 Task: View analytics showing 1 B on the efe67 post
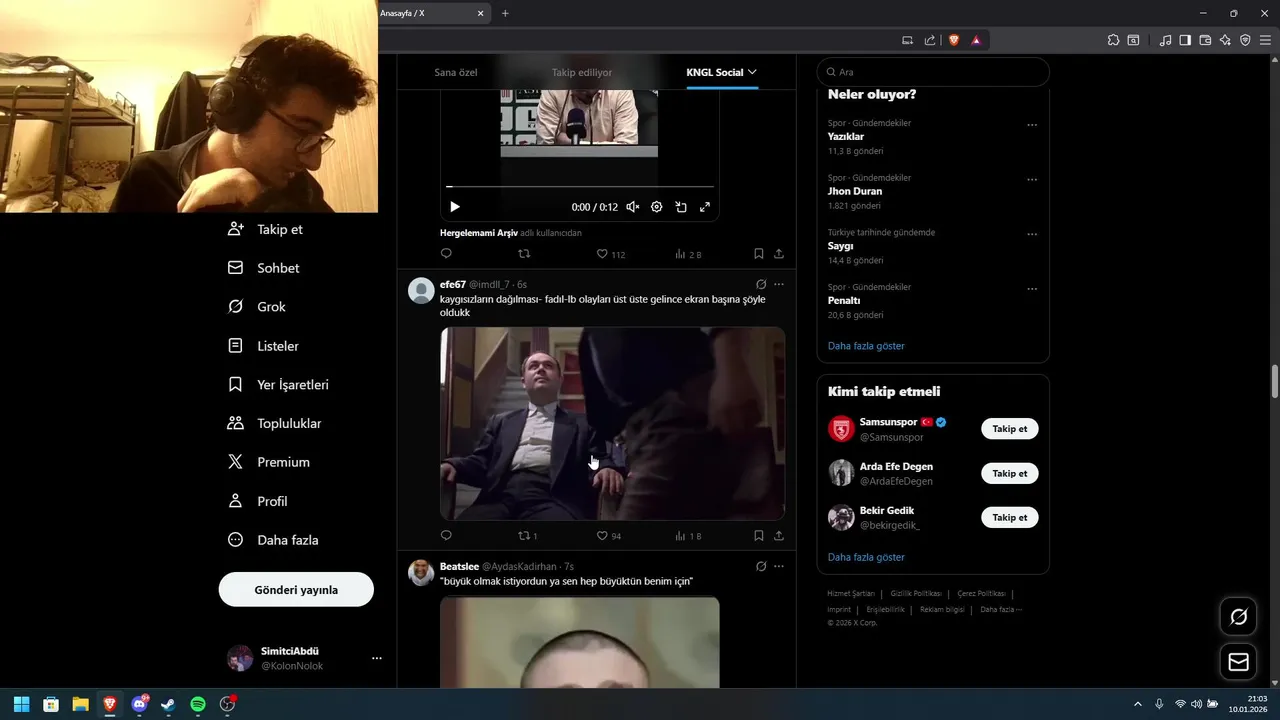(688, 536)
